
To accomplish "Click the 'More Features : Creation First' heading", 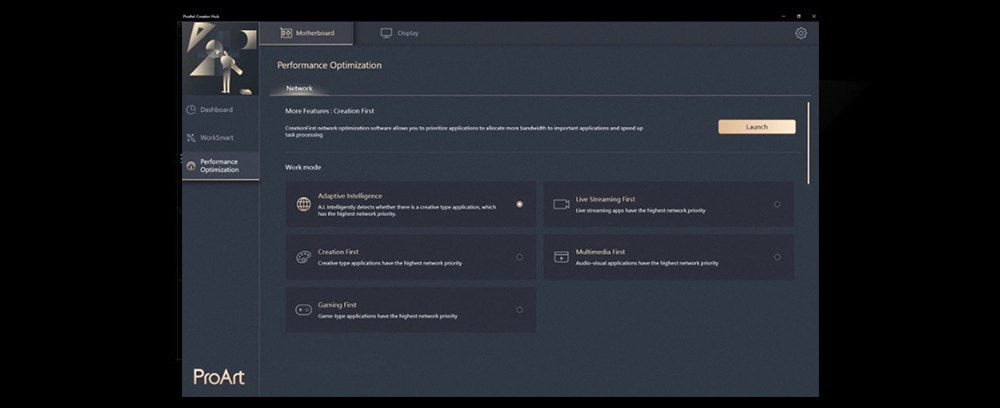I will [330, 111].
